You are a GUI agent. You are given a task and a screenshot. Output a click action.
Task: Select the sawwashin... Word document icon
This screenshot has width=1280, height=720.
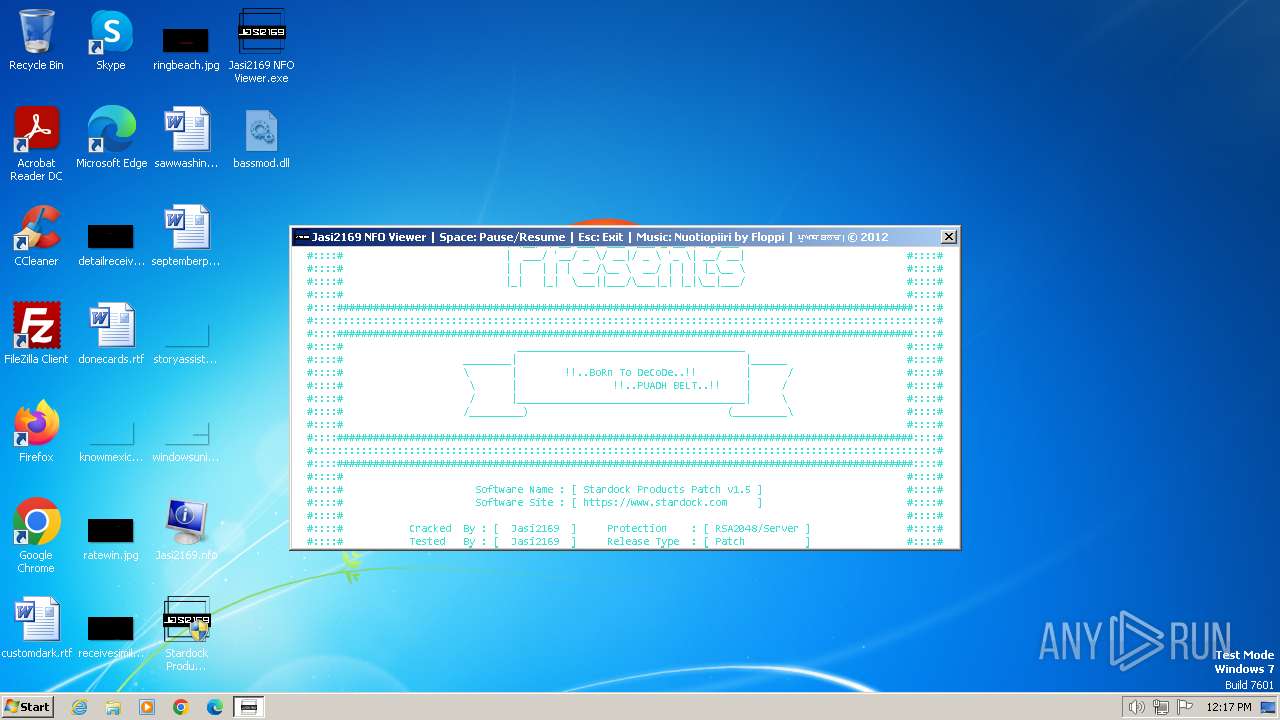point(186,138)
